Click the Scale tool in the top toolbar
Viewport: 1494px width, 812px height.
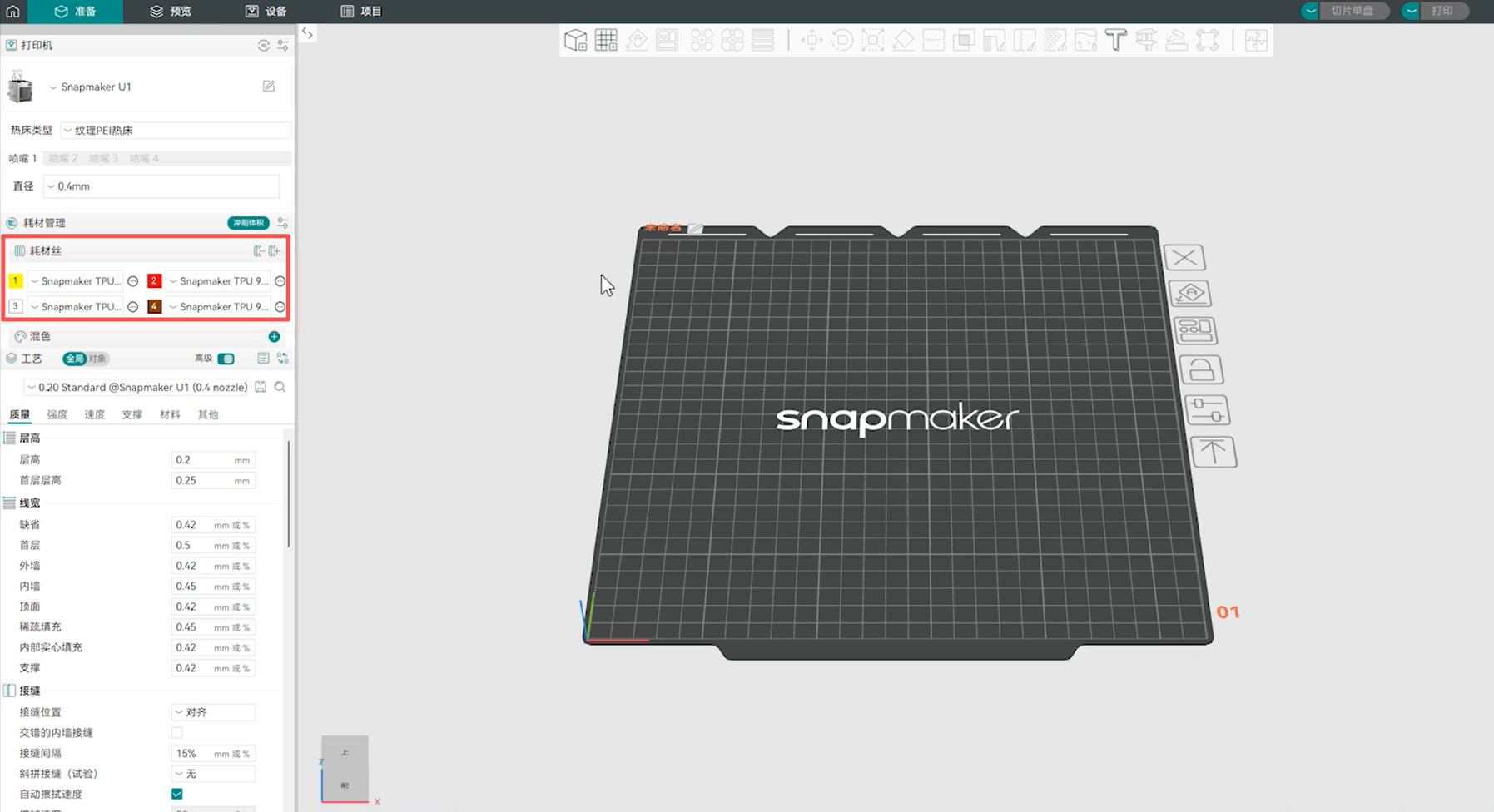coord(873,40)
